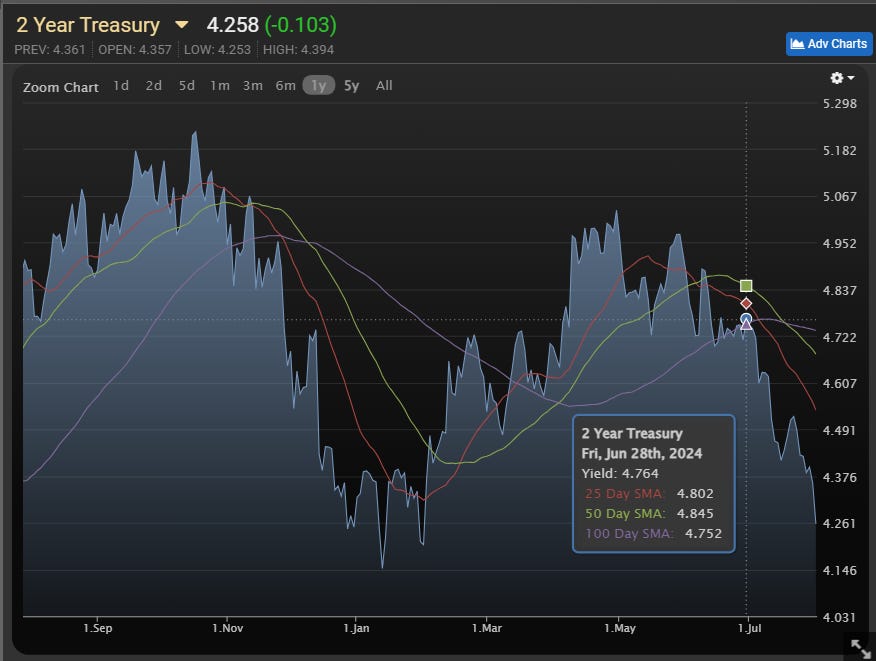Set chart zoom to 6m
The image size is (876, 661).
(285, 85)
